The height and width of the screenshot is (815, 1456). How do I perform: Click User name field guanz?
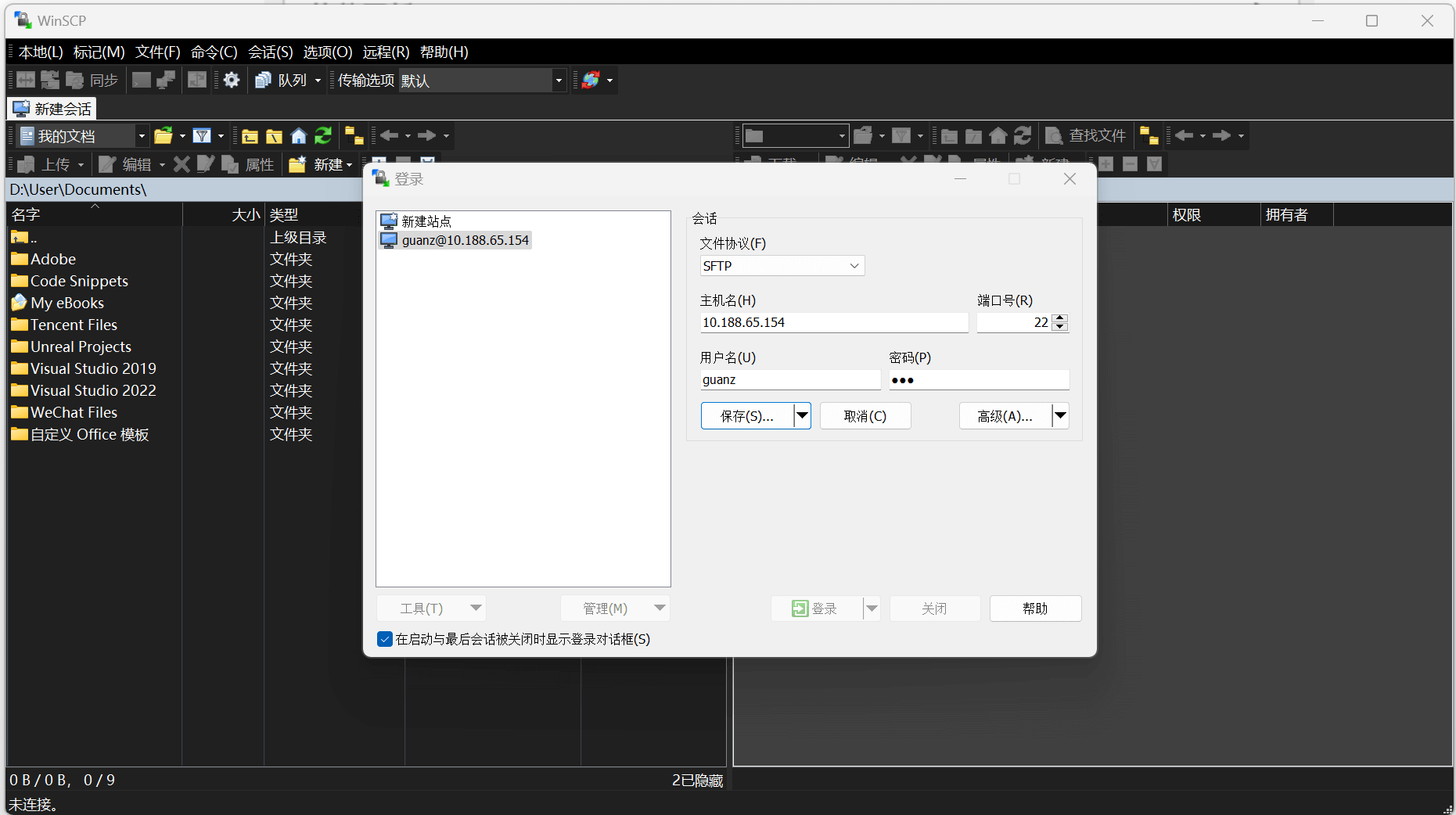coord(790,379)
